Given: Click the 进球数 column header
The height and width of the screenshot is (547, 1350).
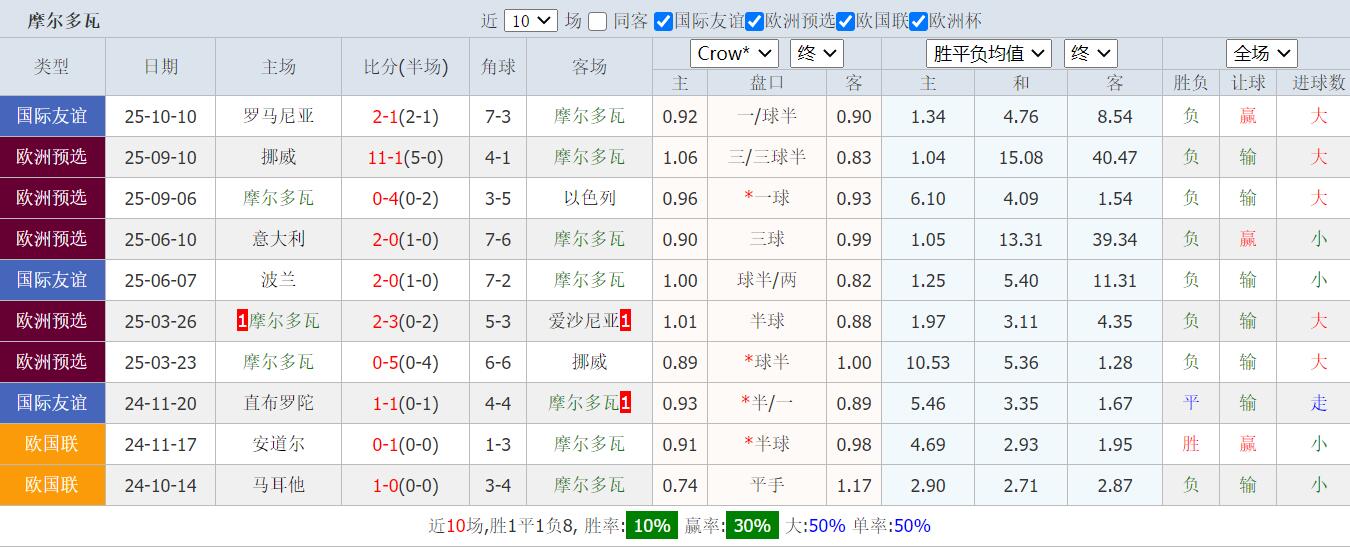Looking at the screenshot, I should click(x=1318, y=83).
